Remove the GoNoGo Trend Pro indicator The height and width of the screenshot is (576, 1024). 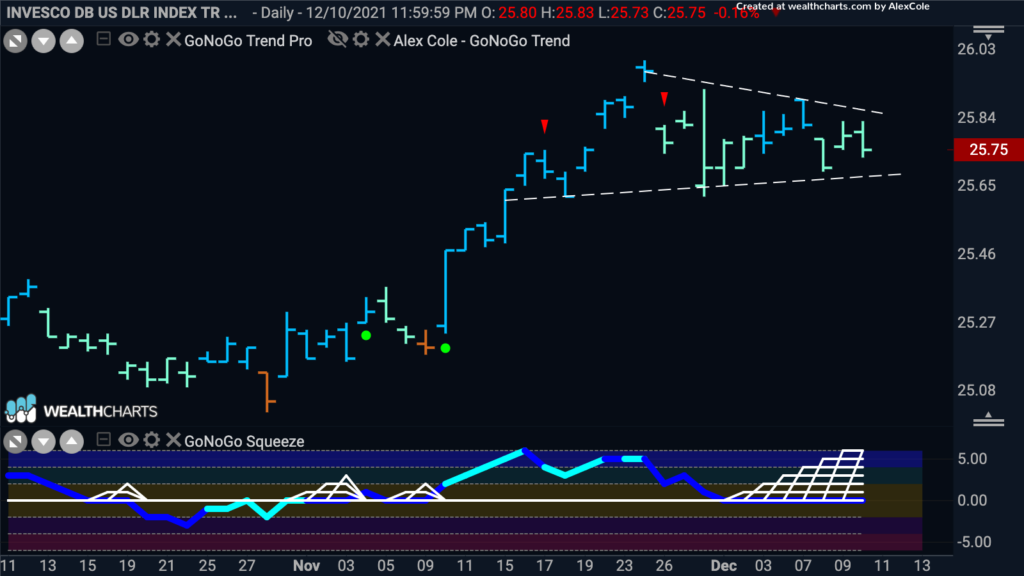click(173, 40)
